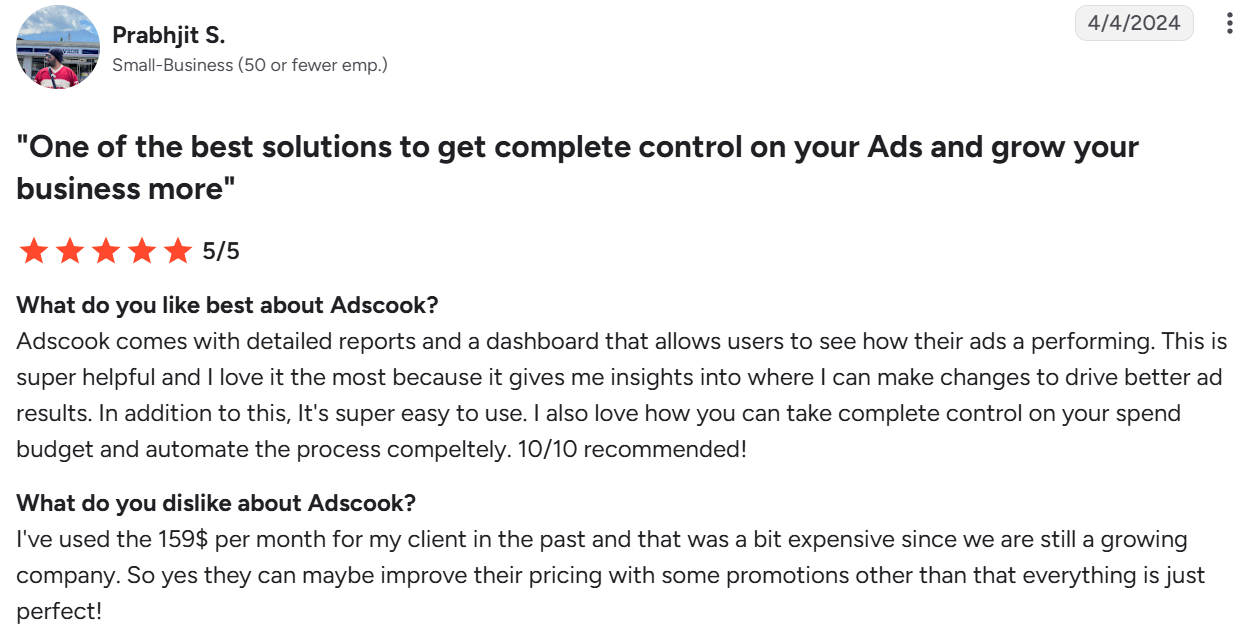This screenshot has height=639, width=1242.
Task: Open Prabhjit S. profile avatar photo
Action: 58,47
